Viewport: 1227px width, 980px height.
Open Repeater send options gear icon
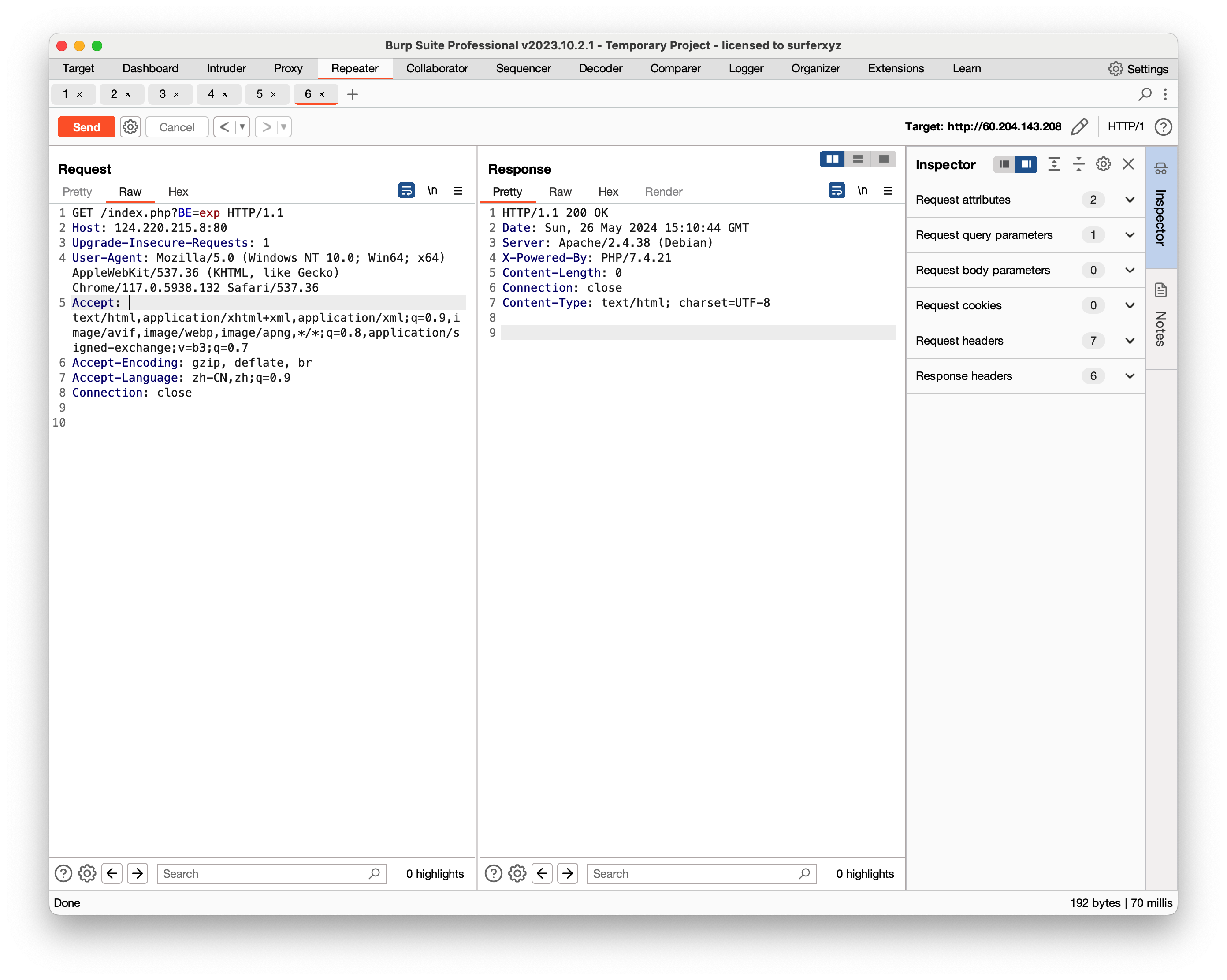click(130, 127)
